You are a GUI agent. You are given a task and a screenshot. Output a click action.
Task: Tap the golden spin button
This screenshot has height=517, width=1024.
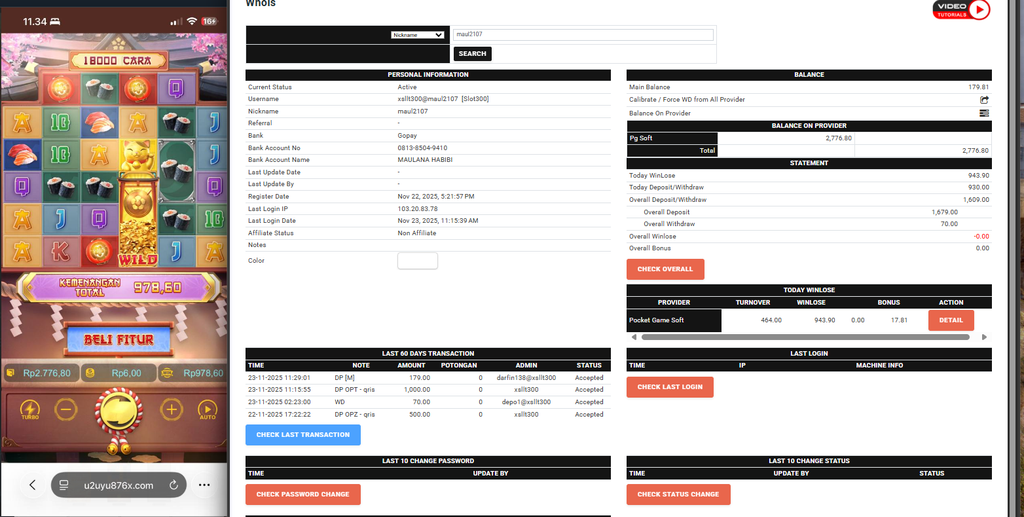coord(119,413)
